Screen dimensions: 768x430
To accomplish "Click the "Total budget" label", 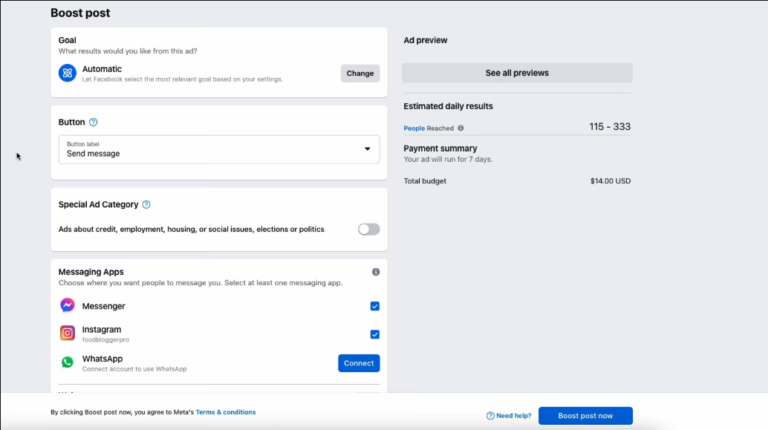I will point(425,181).
